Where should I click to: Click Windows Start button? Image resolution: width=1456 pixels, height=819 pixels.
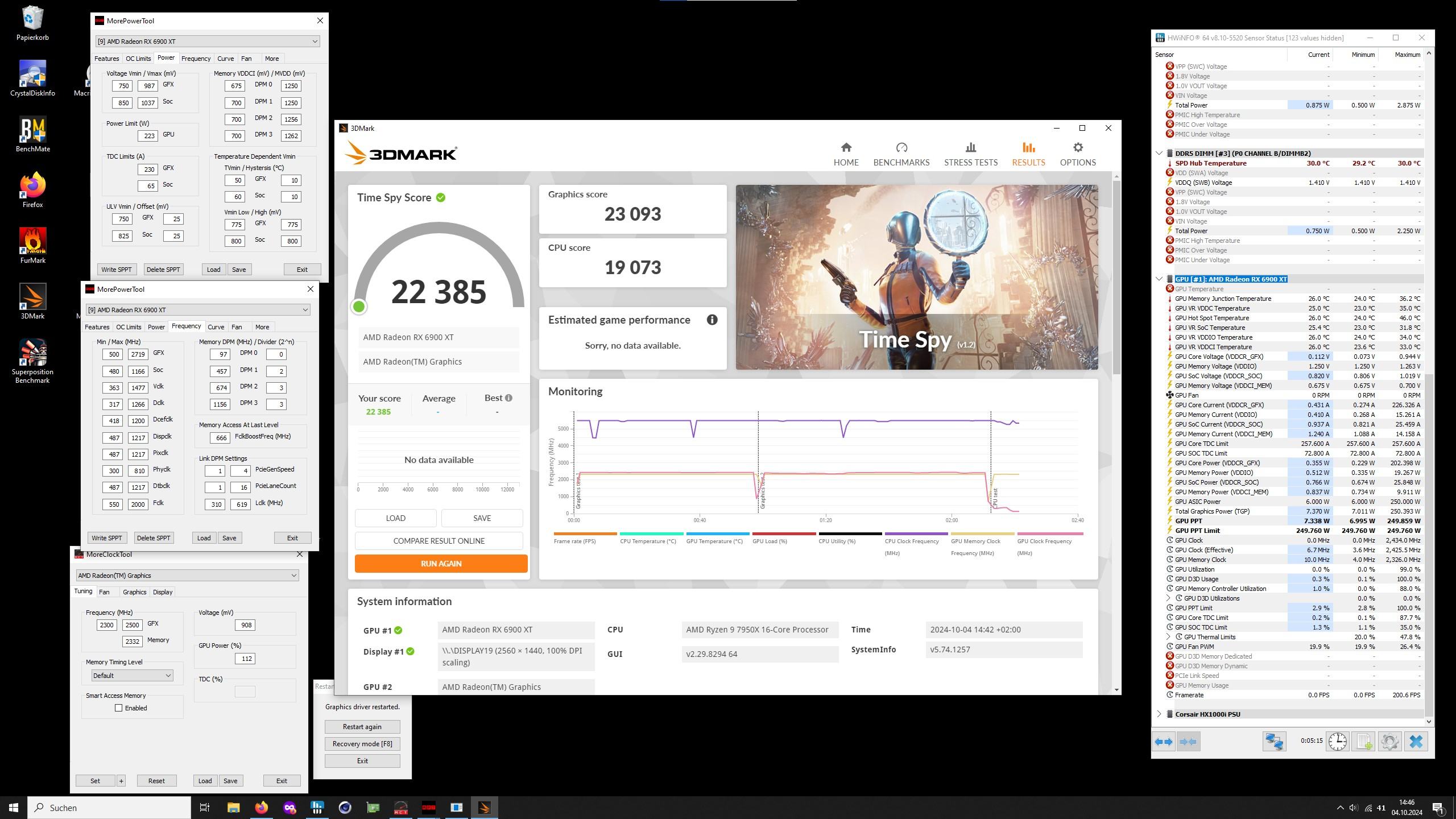[x=14, y=808]
